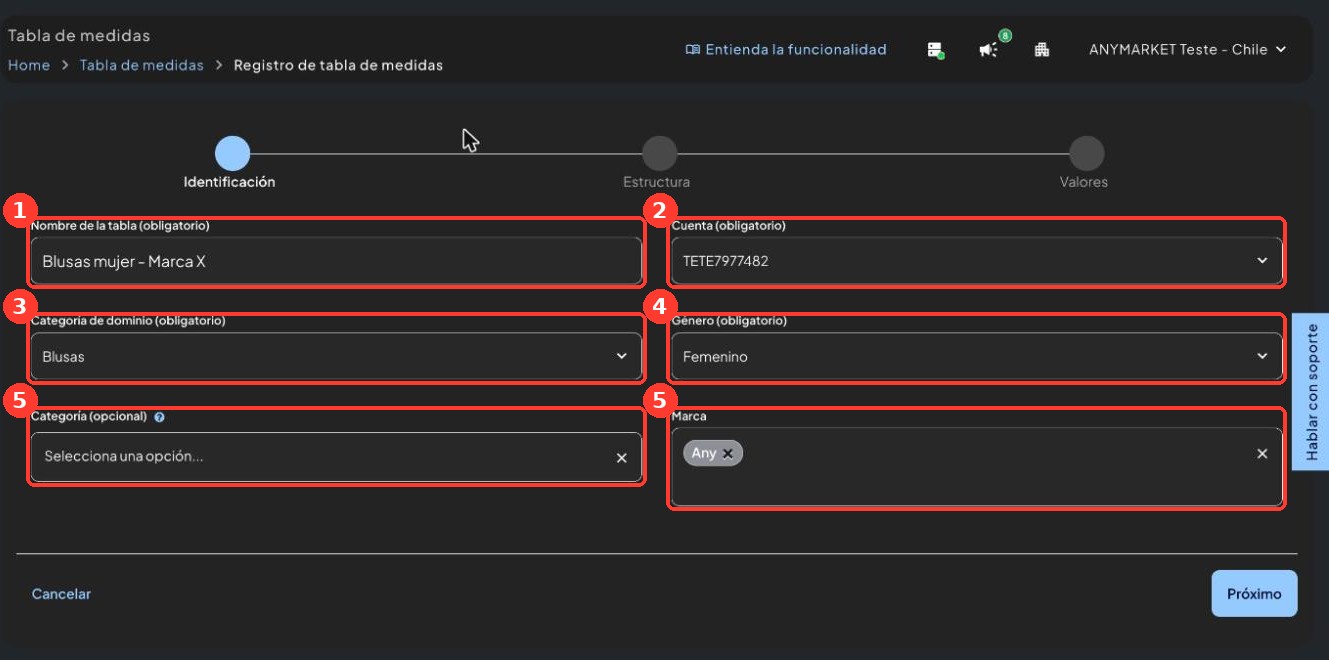
Task: Clear the Categoría (opcional) selection
Action: point(621,457)
